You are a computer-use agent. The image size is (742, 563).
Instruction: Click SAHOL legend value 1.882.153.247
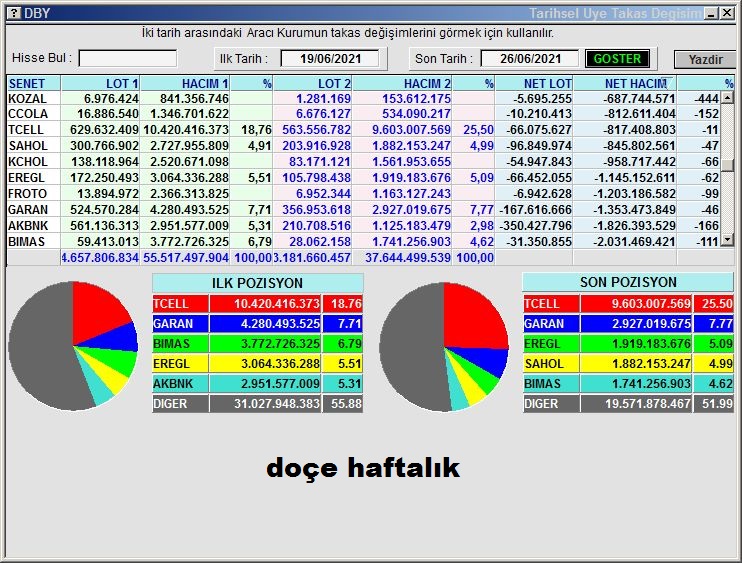click(651, 364)
